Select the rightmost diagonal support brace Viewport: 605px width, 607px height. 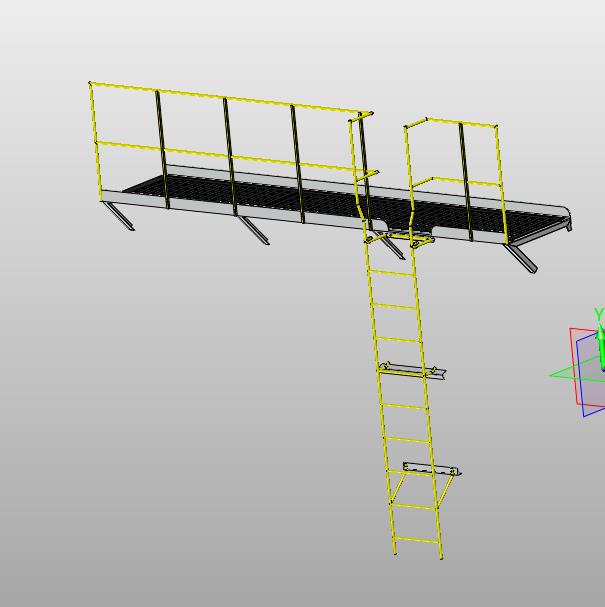(521, 259)
